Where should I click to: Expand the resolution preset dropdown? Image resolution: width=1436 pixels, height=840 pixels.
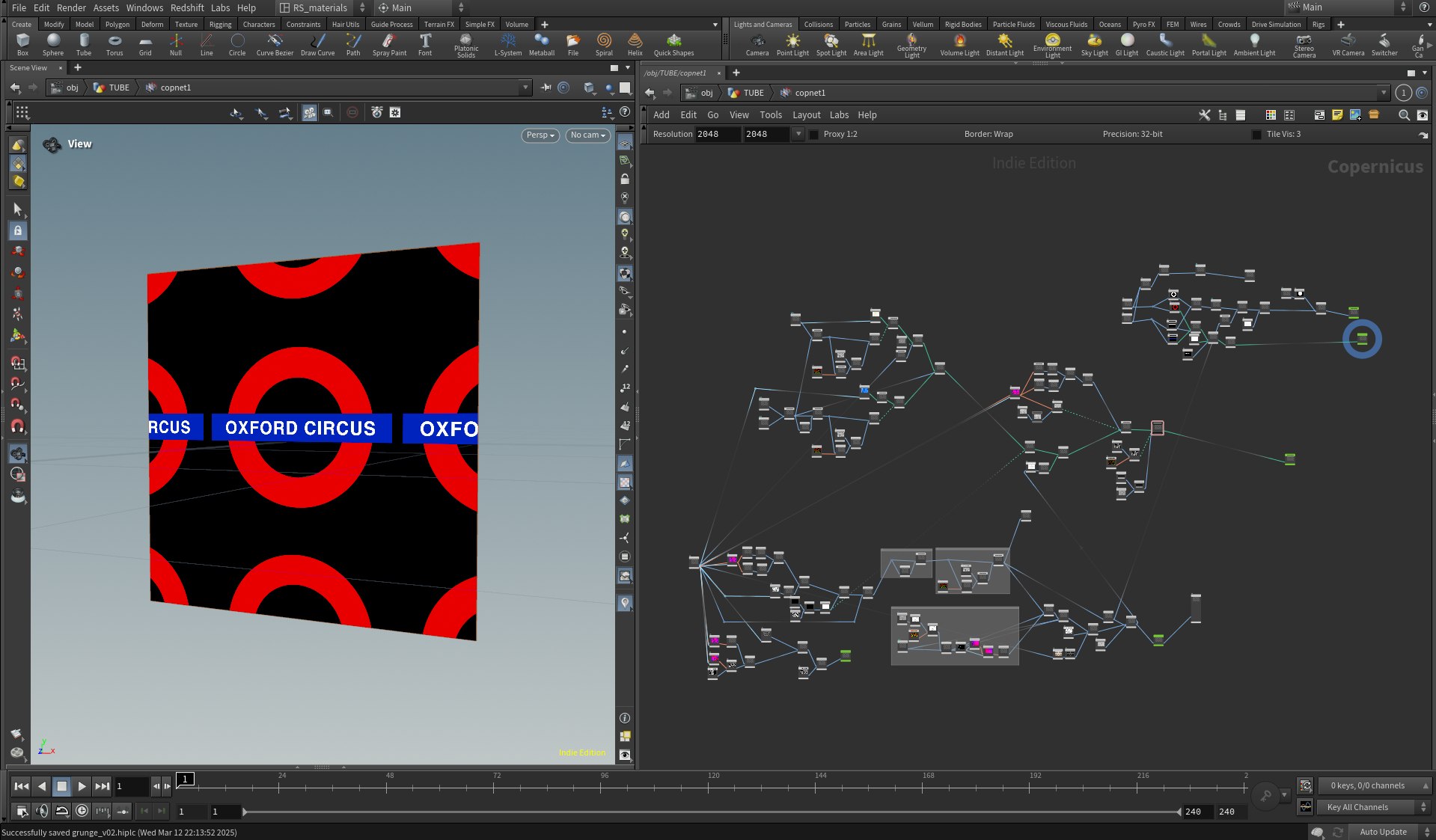[x=798, y=135]
